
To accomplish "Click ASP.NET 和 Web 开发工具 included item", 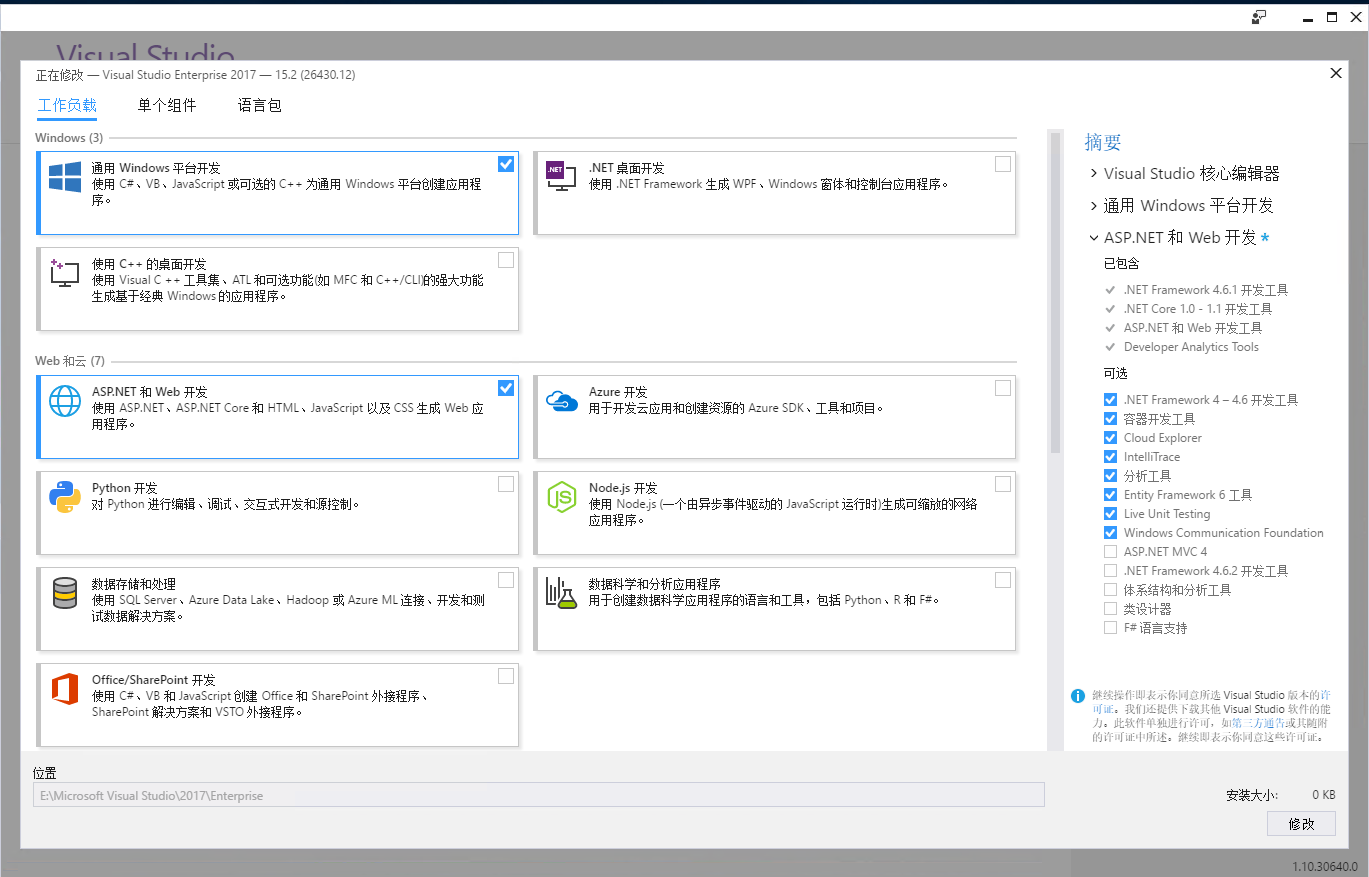I will point(1193,328).
